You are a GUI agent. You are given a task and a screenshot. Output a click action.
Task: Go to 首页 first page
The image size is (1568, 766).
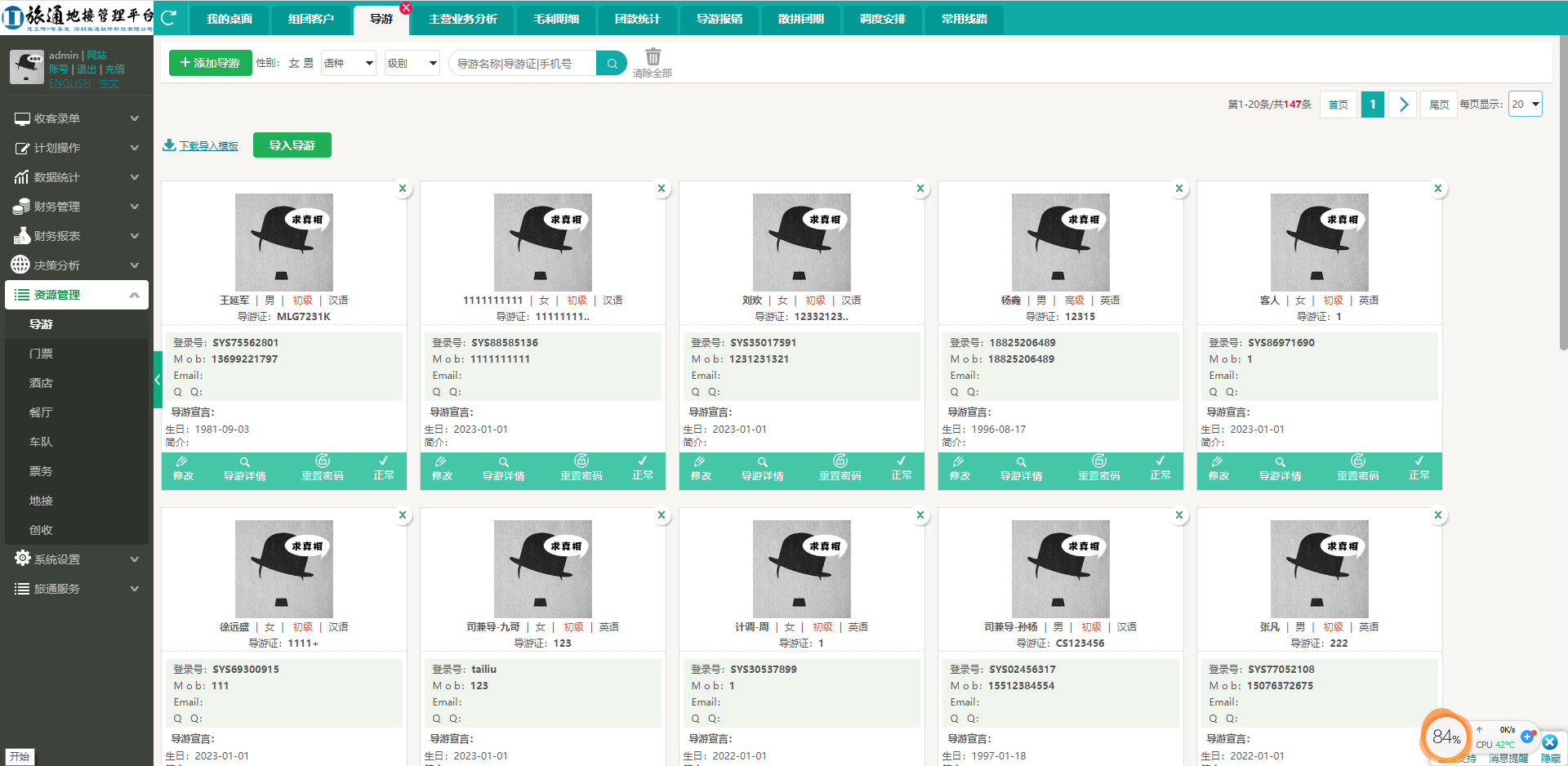[x=1339, y=104]
